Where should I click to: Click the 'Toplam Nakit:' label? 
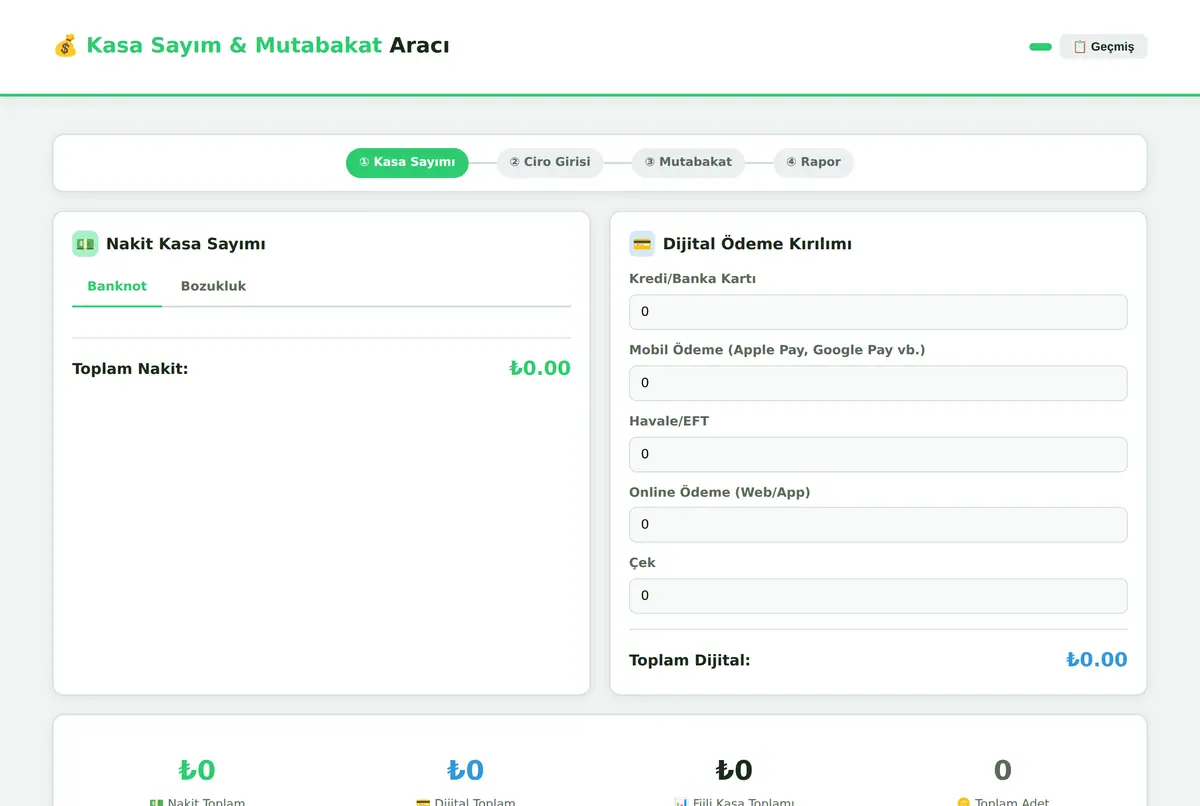(x=130, y=369)
